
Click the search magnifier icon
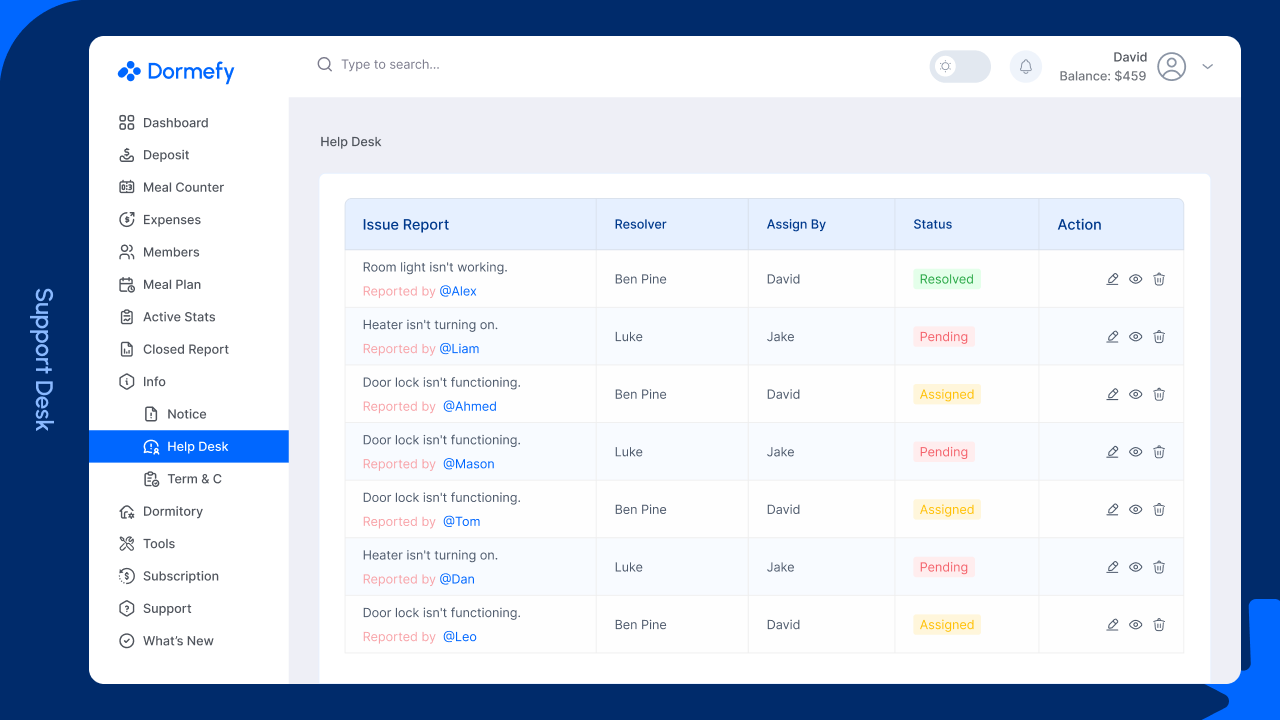coord(325,64)
